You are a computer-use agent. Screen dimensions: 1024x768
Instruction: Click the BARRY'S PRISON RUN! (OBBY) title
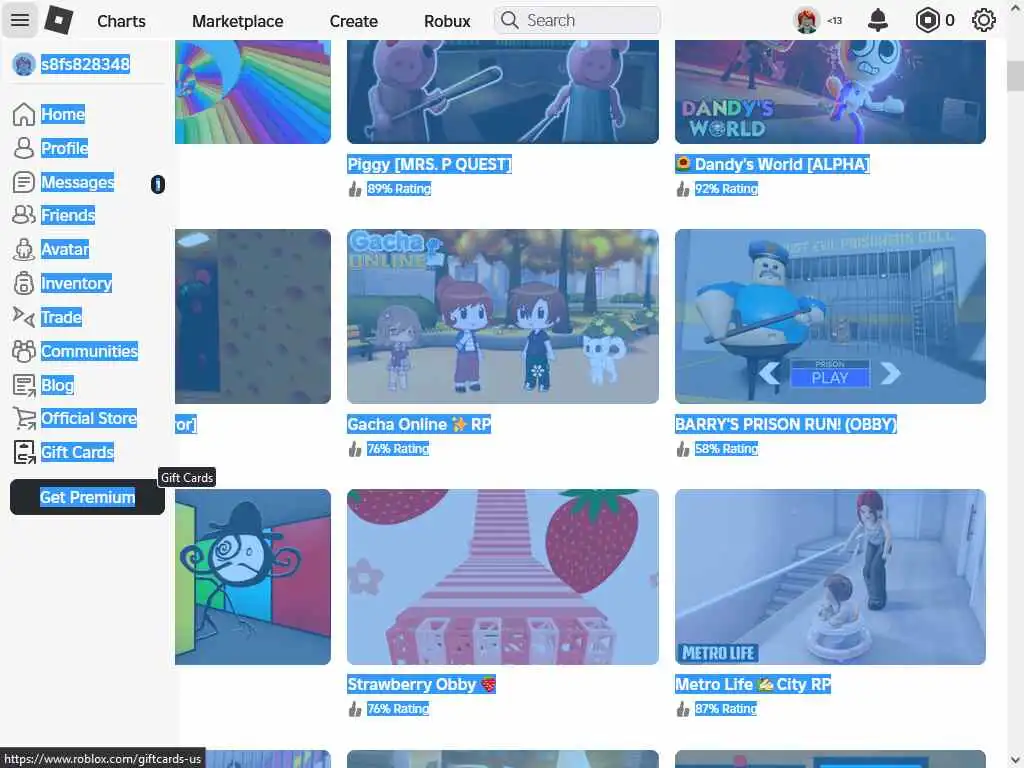[x=786, y=424]
